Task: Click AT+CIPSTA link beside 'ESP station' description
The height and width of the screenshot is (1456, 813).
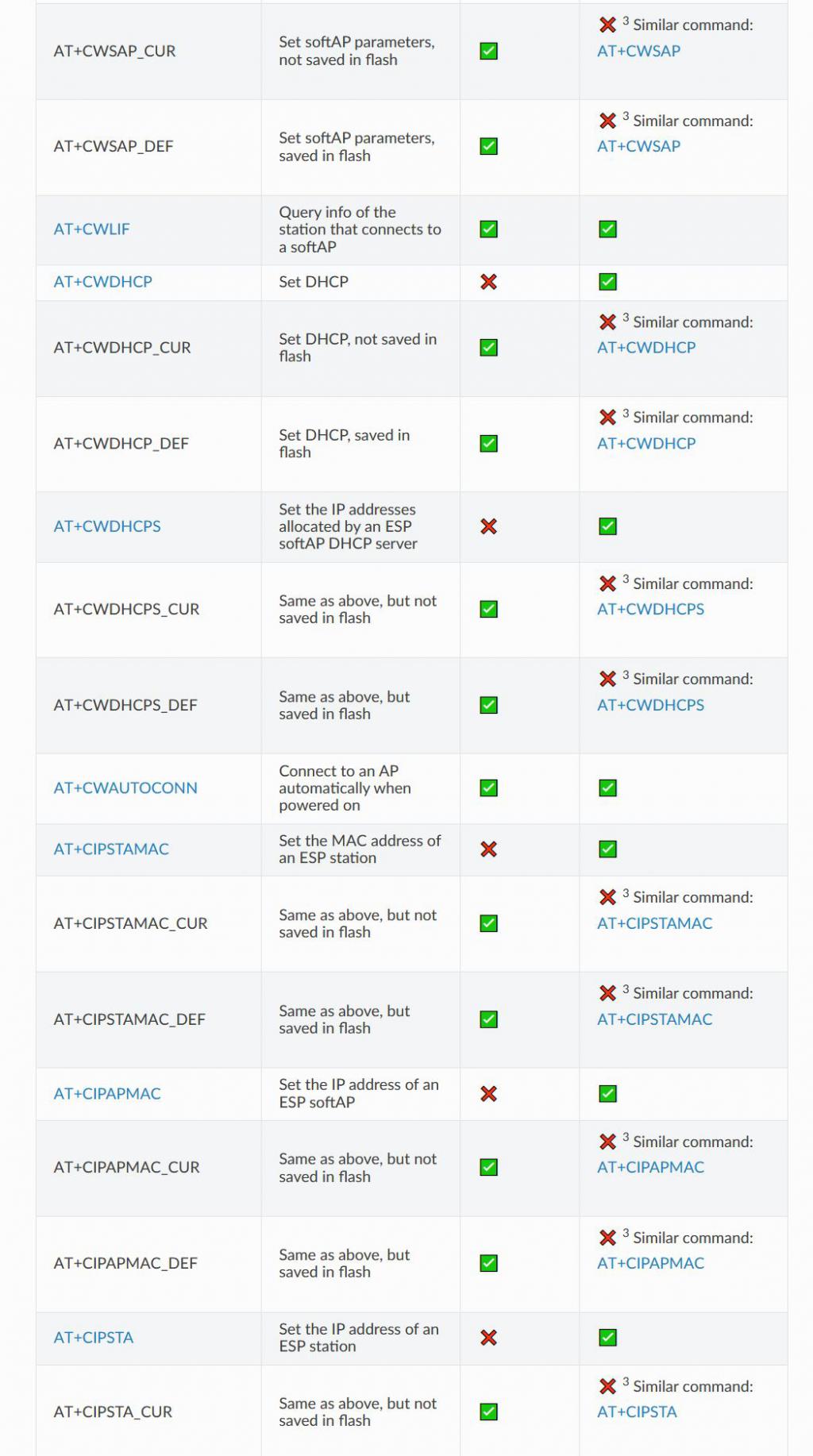Action: click(94, 1338)
